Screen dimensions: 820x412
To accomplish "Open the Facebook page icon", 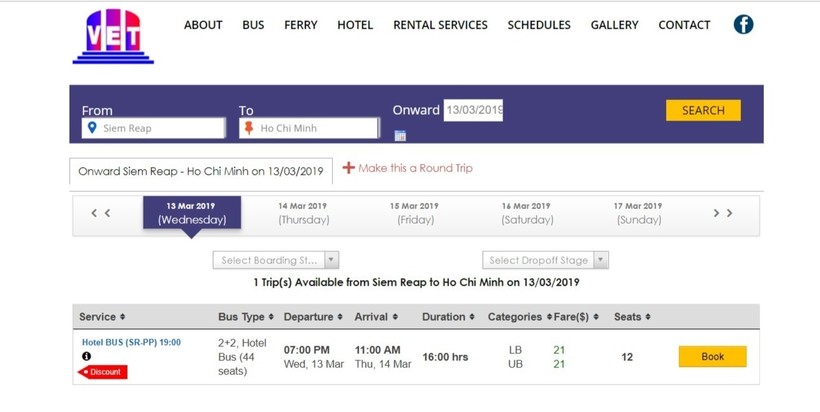I will [743, 25].
